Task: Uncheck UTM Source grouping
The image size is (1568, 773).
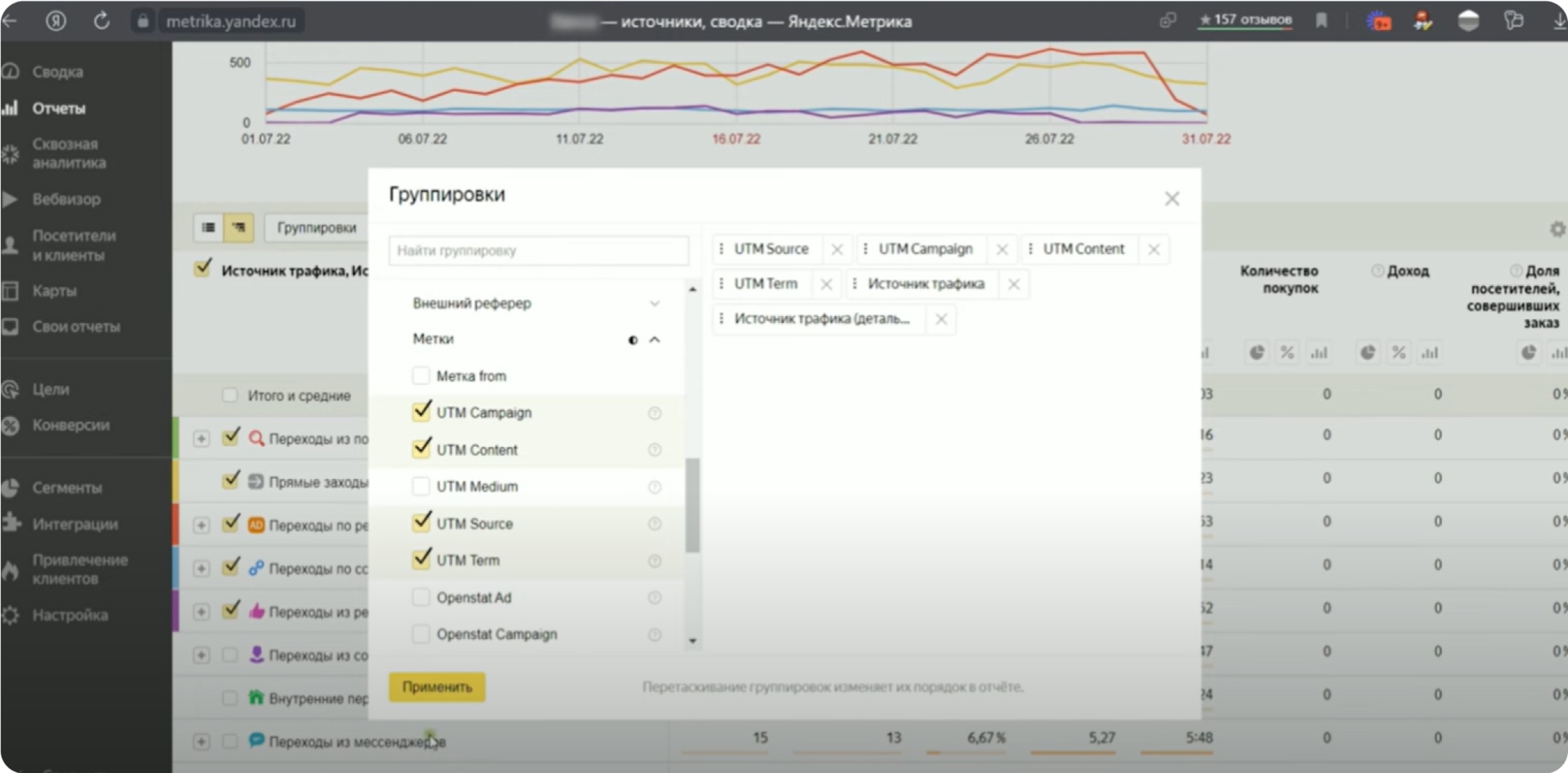Action: (421, 523)
